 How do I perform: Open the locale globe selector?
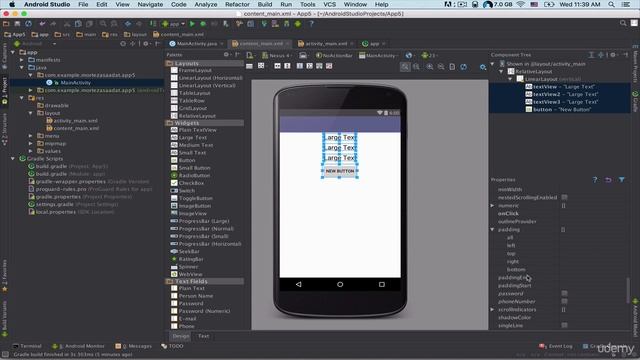tap(409, 56)
